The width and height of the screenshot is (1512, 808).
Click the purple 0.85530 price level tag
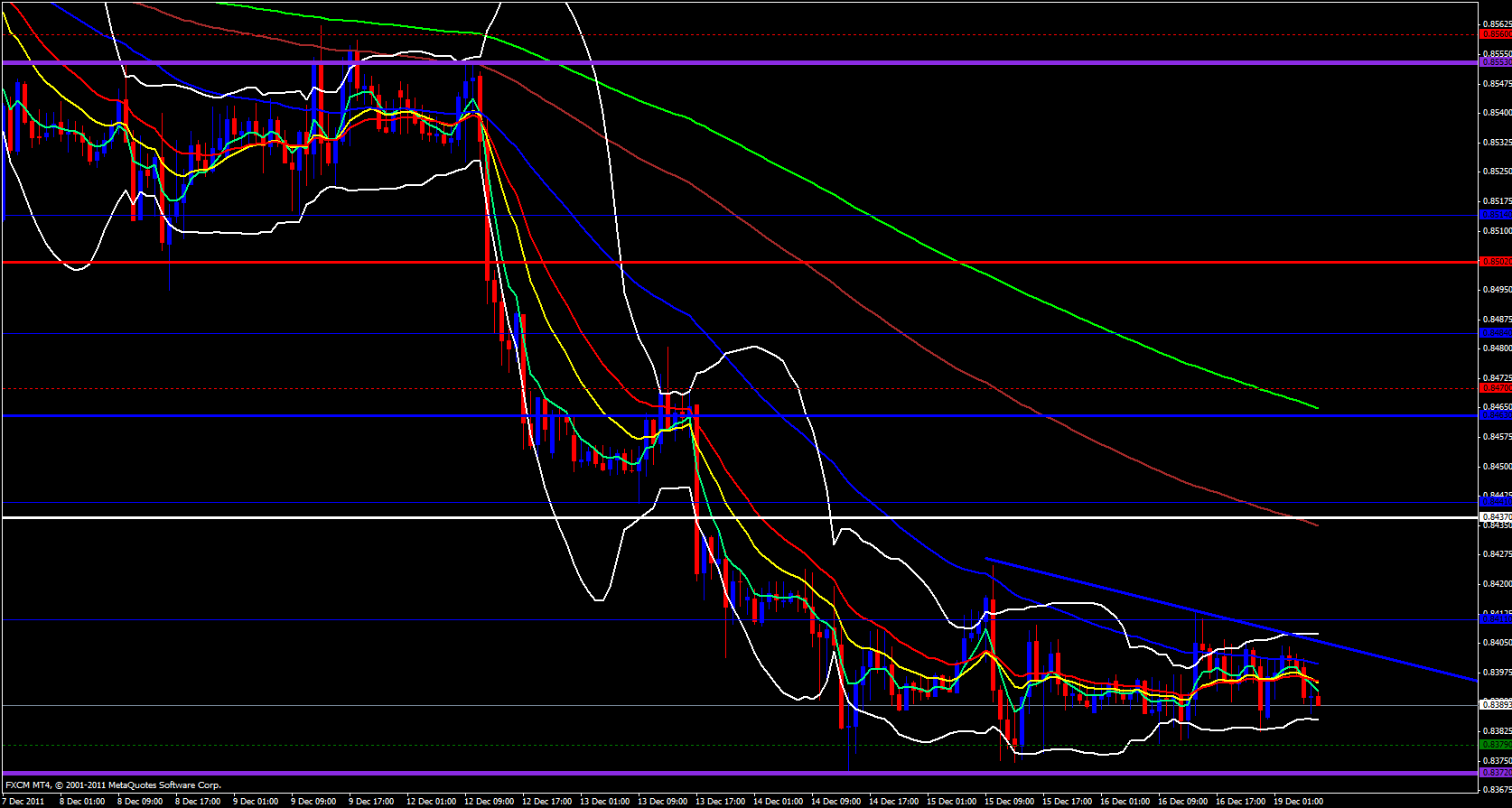[x=1495, y=62]
